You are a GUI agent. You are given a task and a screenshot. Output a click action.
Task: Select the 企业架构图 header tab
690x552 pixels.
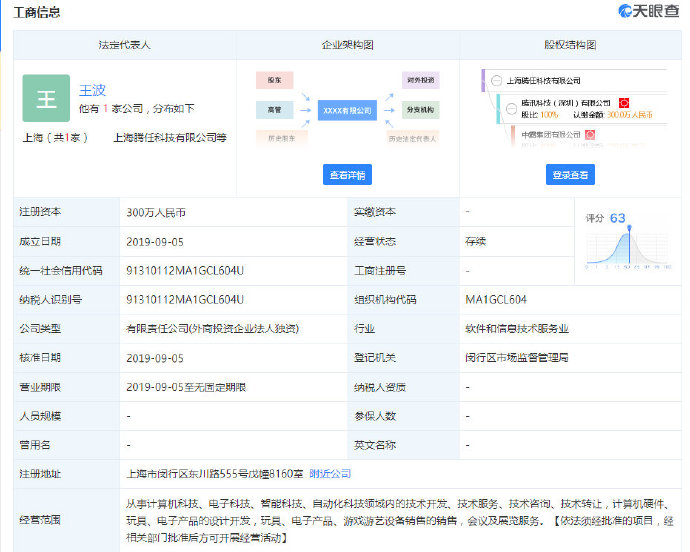click(348, 45)
